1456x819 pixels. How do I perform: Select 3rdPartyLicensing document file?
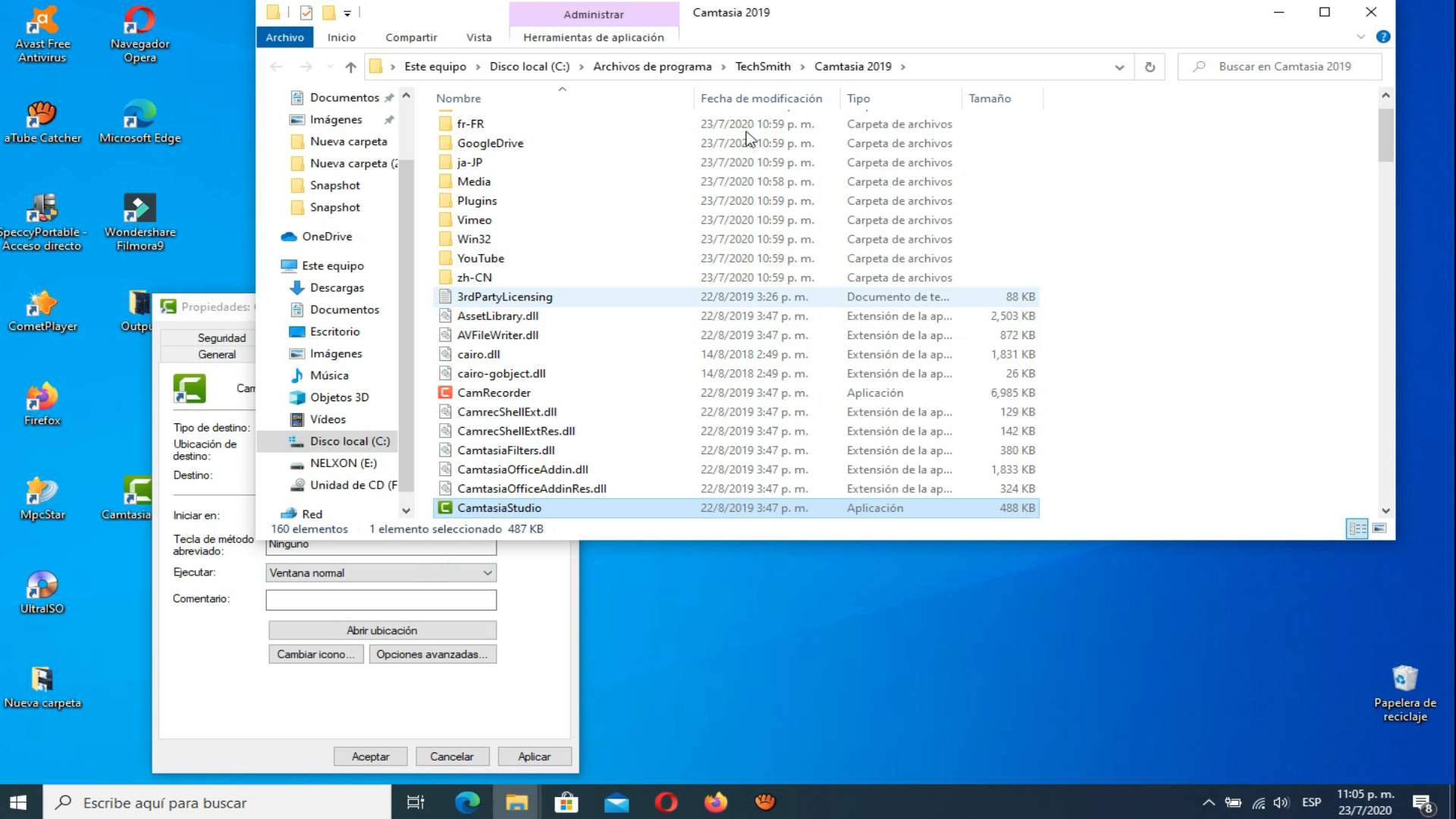(x=736, y=297)
